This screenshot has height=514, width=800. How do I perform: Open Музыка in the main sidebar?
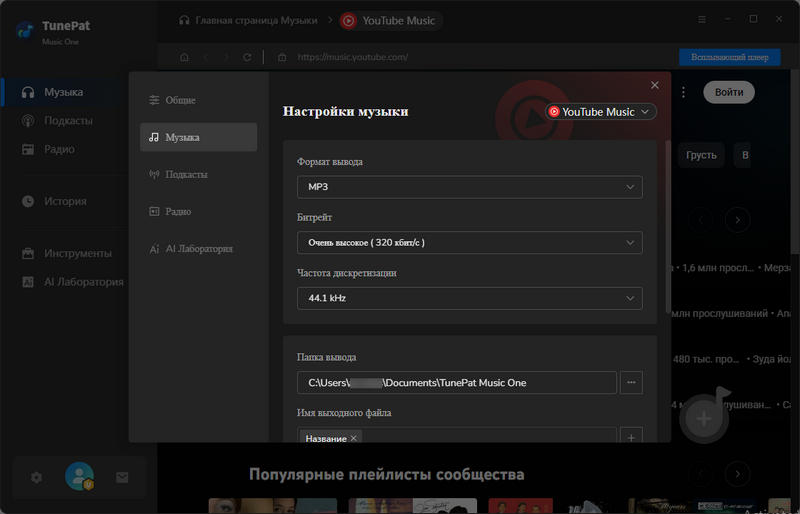click(64, 92)
